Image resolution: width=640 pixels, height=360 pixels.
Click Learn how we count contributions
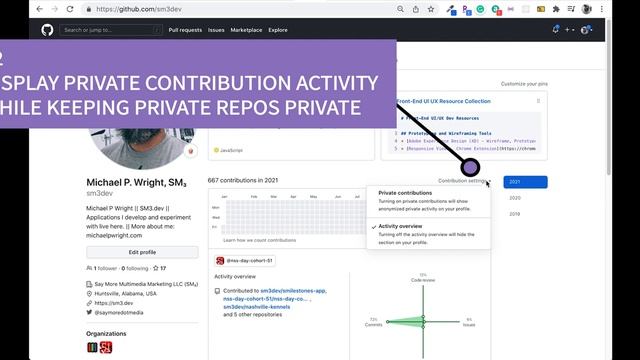point(260,240)
